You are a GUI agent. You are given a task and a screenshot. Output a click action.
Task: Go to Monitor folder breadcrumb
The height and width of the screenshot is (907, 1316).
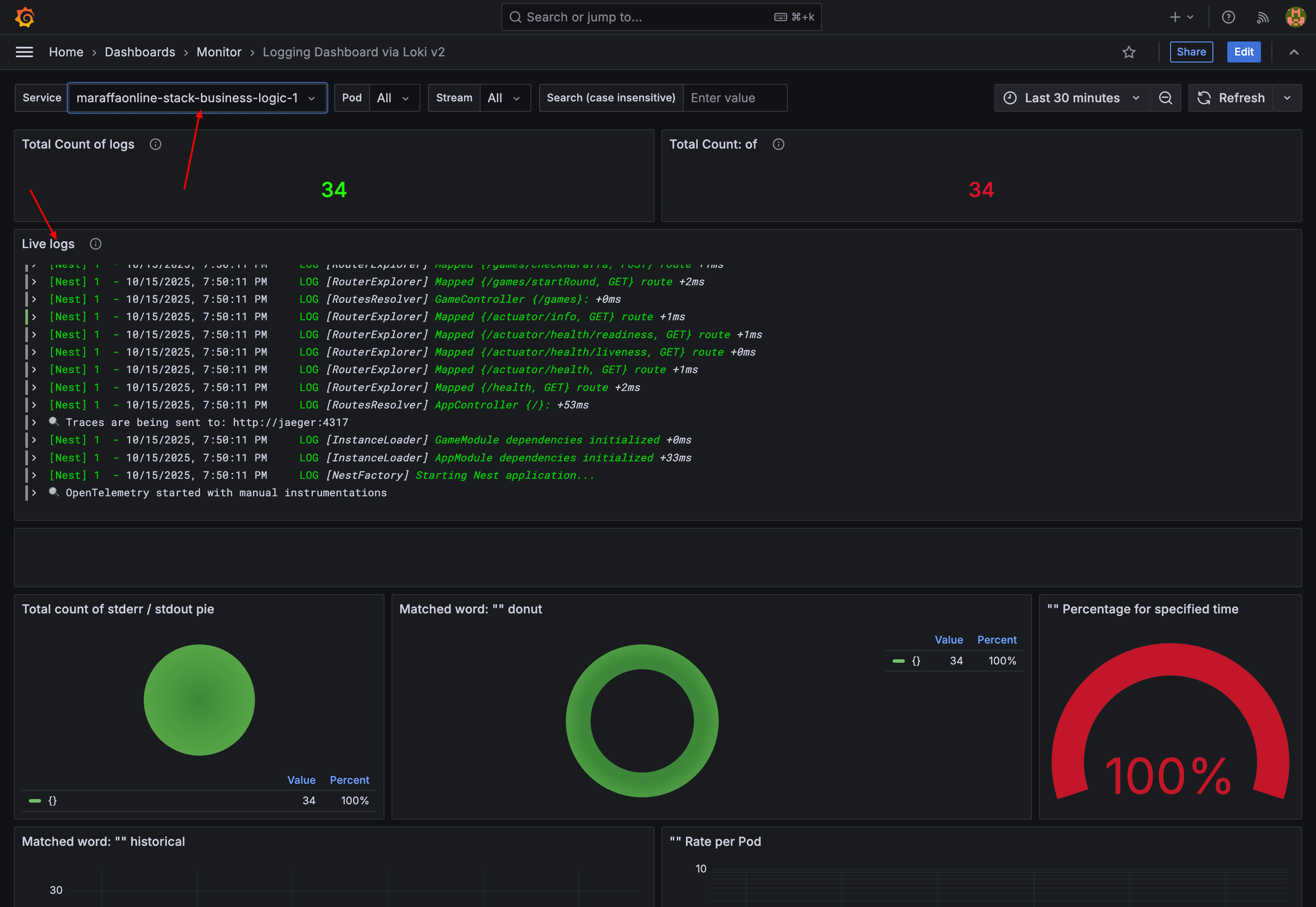219,52
